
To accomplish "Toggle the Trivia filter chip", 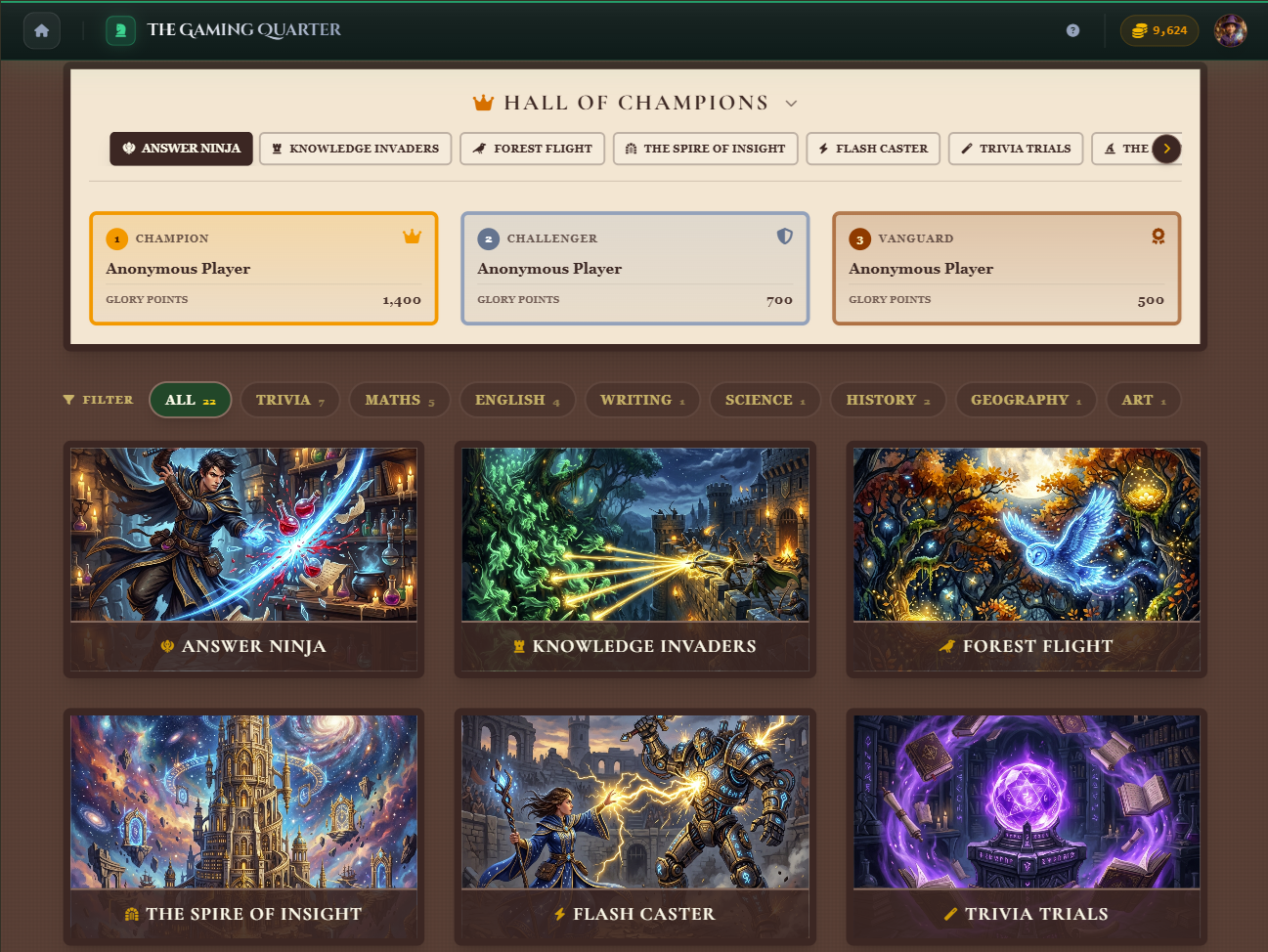I will click(290, 400).
